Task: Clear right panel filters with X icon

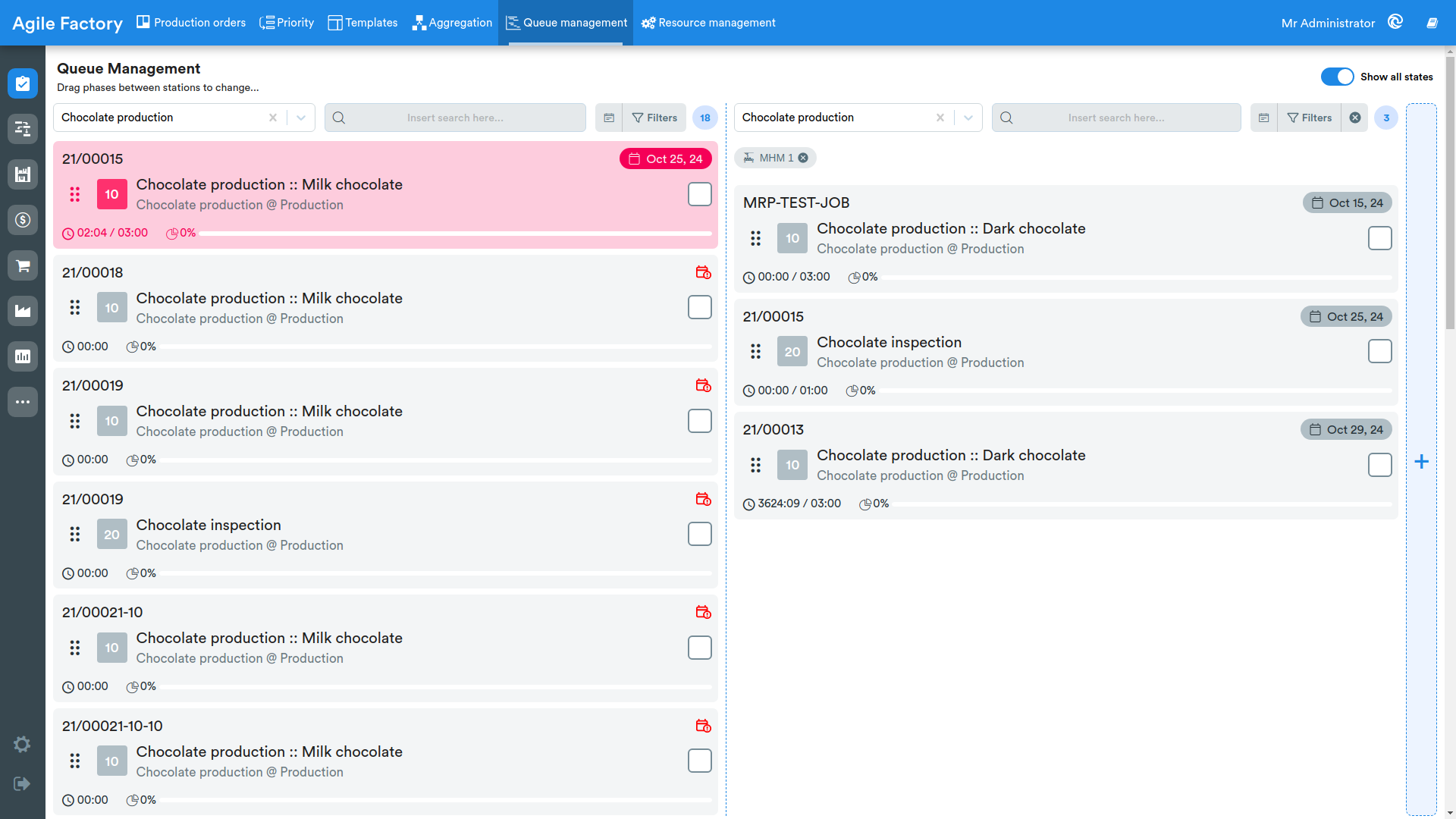Action: pyautogui.click(x=1355, y=118)
